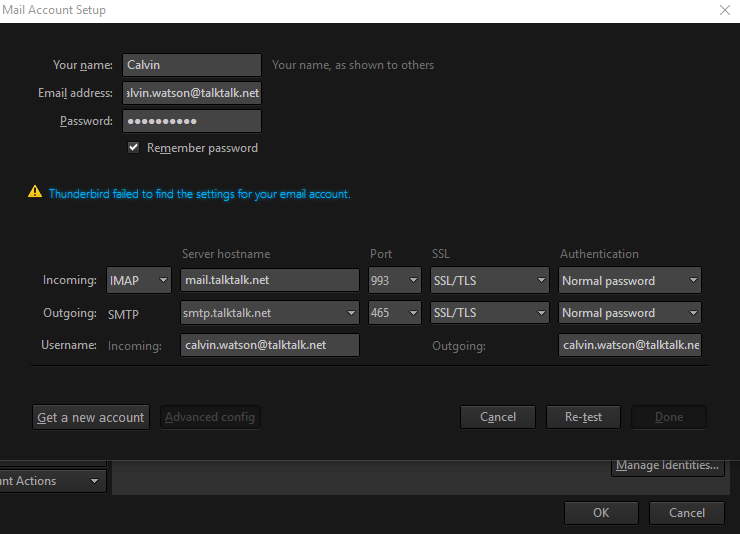Open the outgoing Normal password authentication dropdown
This screenshot has height=534, width=740.
pyautogui.click(x=630, y=313)
